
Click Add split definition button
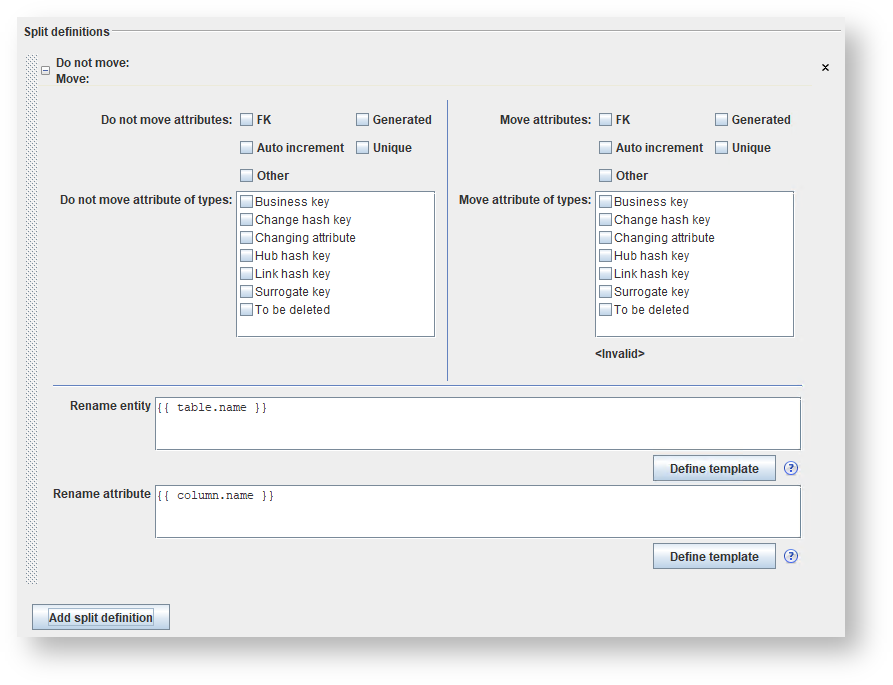click(101, 617)
